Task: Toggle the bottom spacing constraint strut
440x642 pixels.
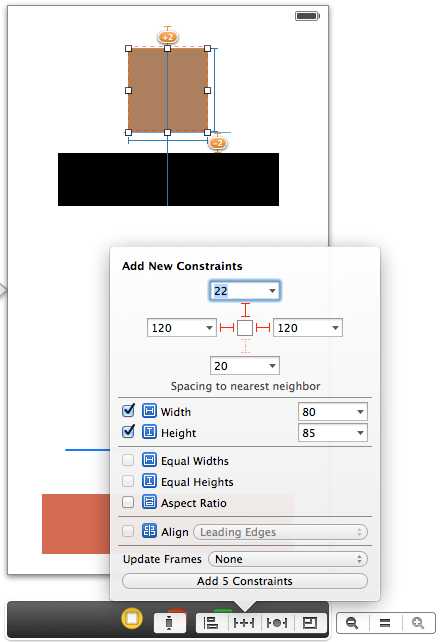Action: 245,347
